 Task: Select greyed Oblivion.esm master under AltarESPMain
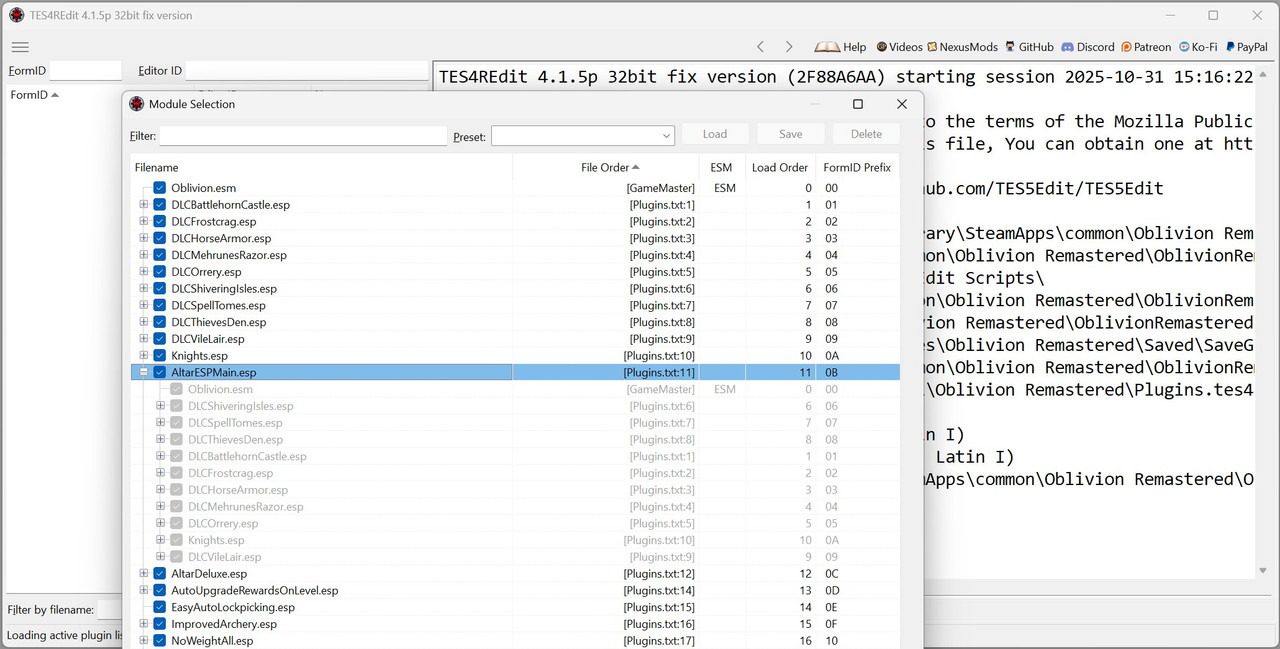(515, 389)
